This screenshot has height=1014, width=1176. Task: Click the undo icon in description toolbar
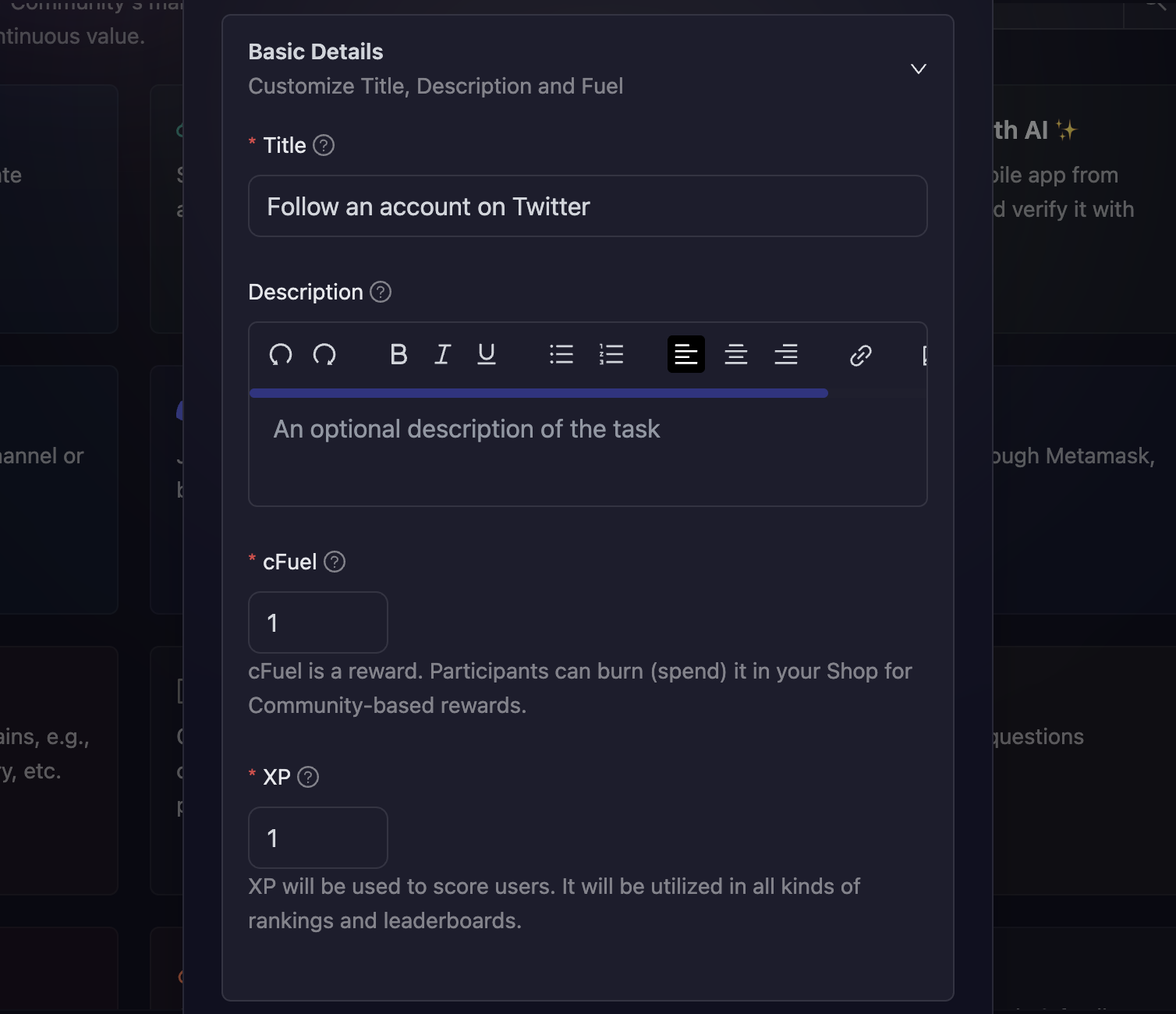click(x=281, y=355)
